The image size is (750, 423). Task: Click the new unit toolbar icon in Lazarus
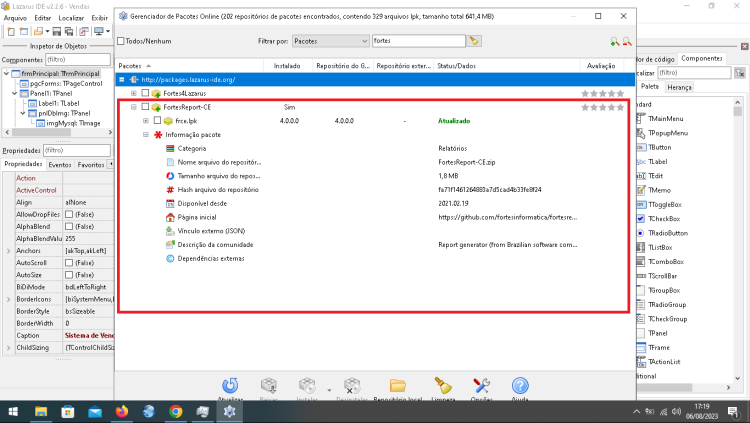pyautogui.click(x=11, y=32)
